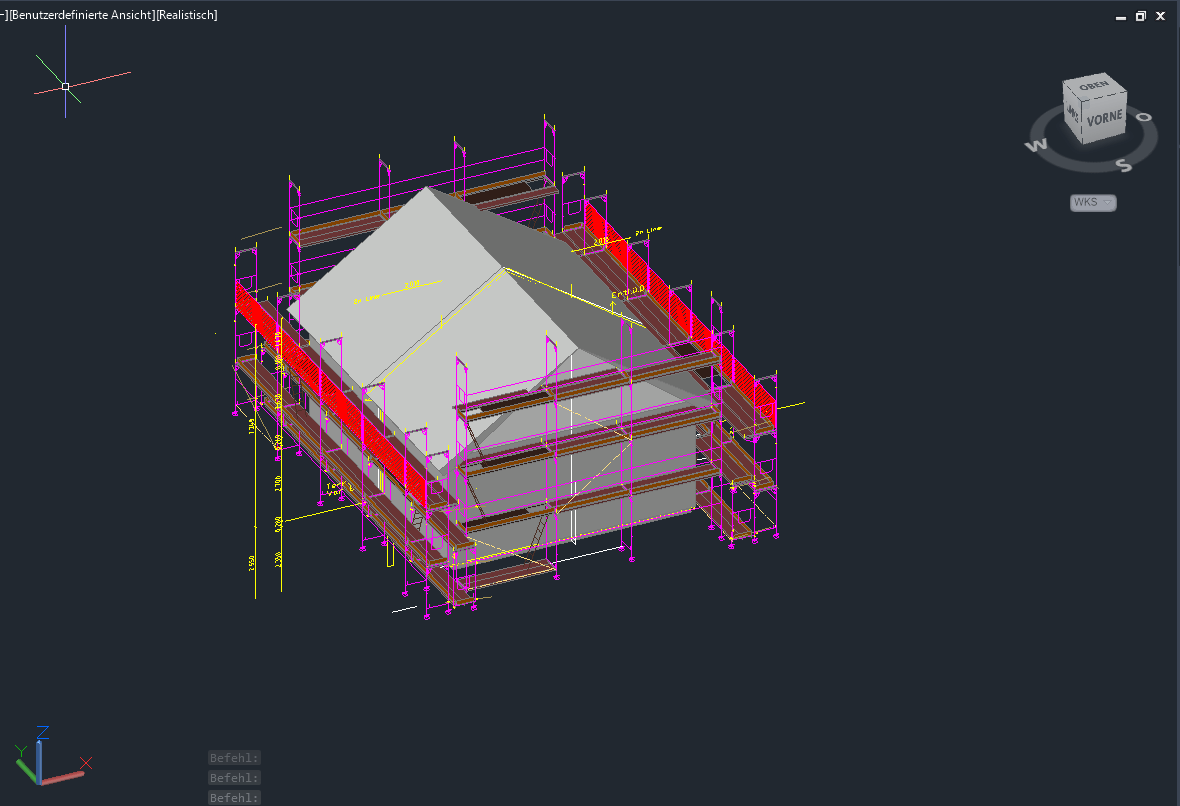Minimize the drawing viewport window

(1120, 16)
